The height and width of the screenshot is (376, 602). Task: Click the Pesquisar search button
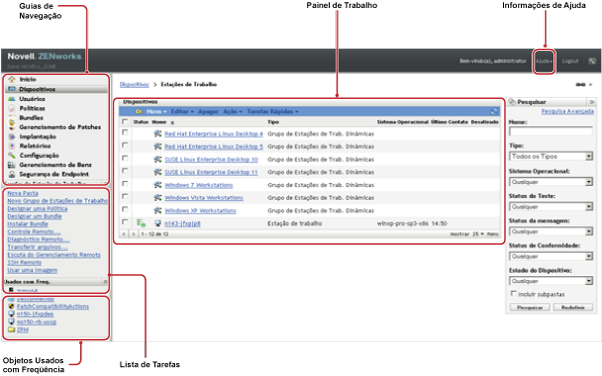click(x=530, y=308)
